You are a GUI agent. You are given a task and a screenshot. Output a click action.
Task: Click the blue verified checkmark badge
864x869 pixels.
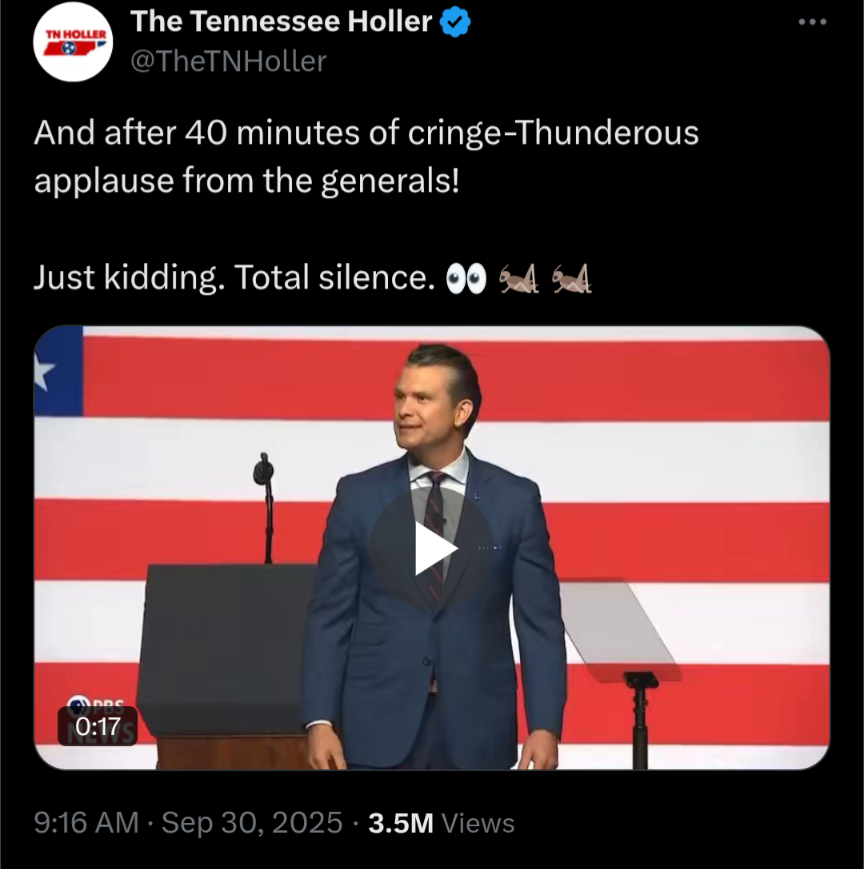coord(455,22)
